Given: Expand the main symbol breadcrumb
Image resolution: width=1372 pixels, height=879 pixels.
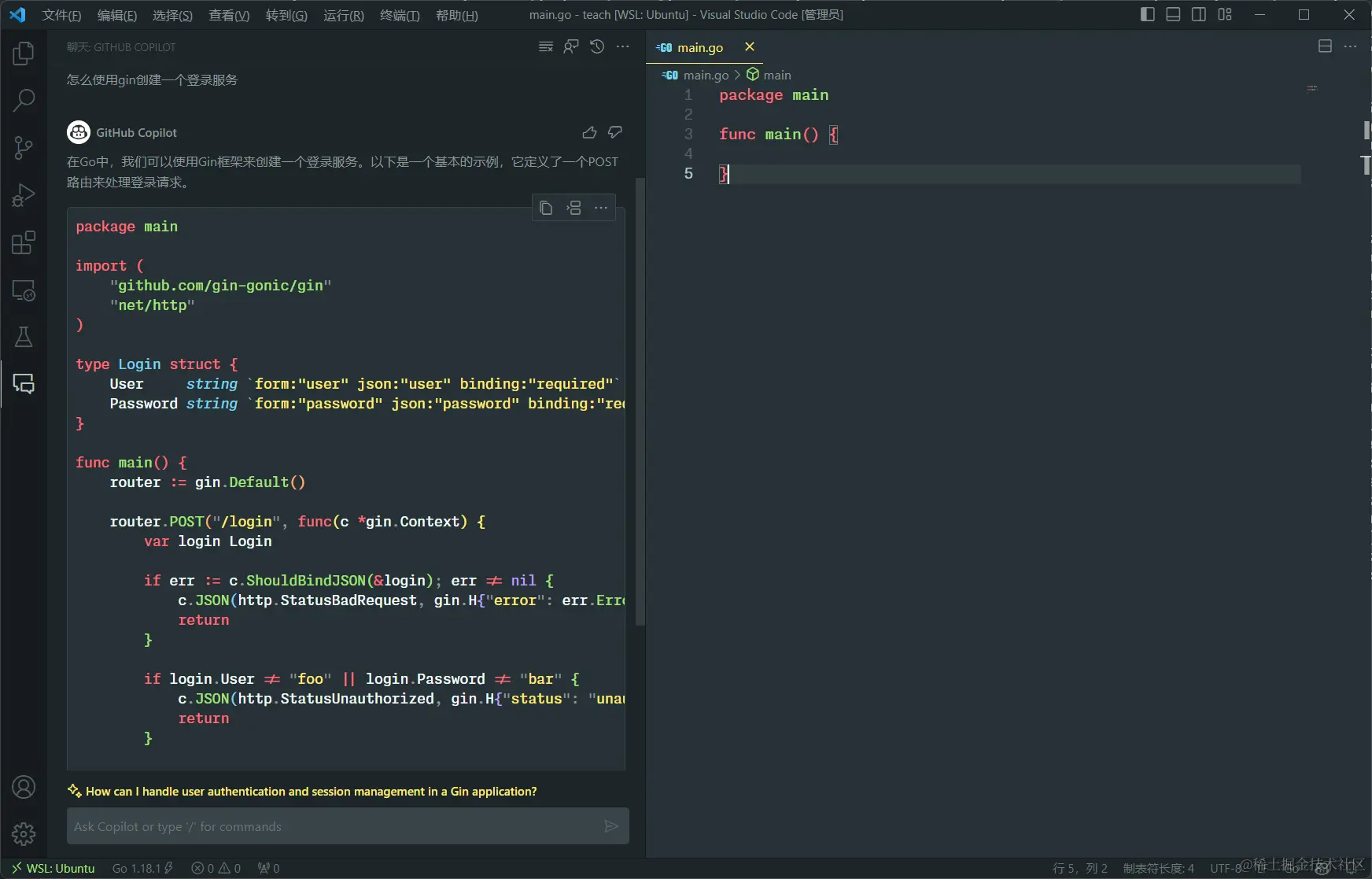Looking at the screenshot, I should (x=769, y=75).
